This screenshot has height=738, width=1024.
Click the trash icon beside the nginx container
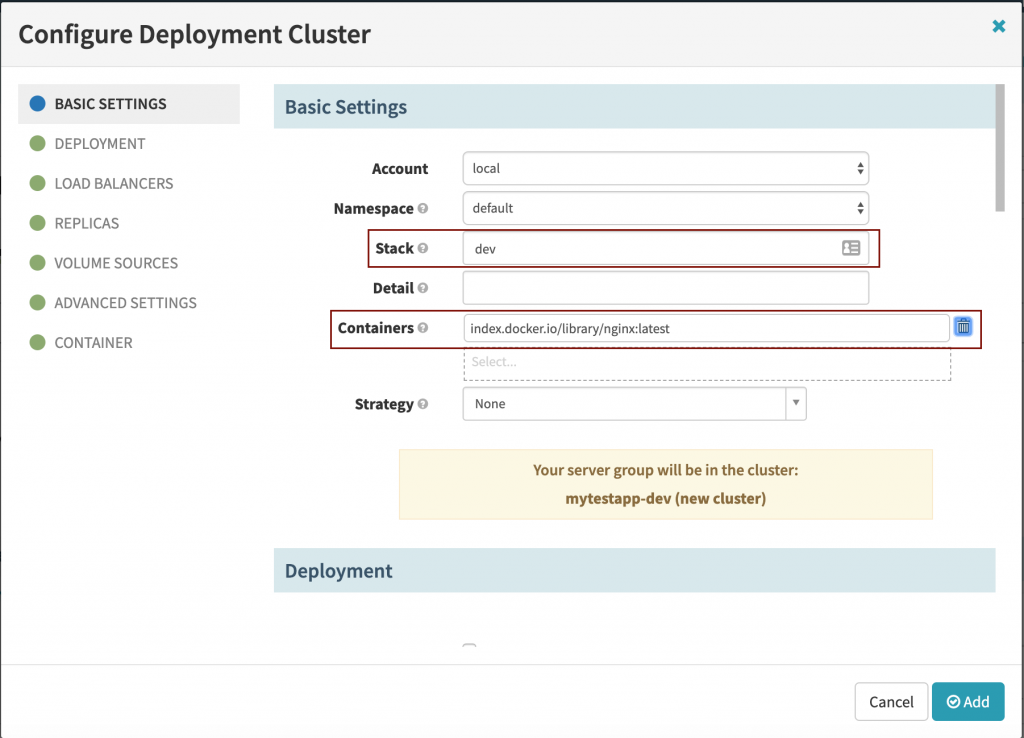pyautogui.click(x=963, y=328)
